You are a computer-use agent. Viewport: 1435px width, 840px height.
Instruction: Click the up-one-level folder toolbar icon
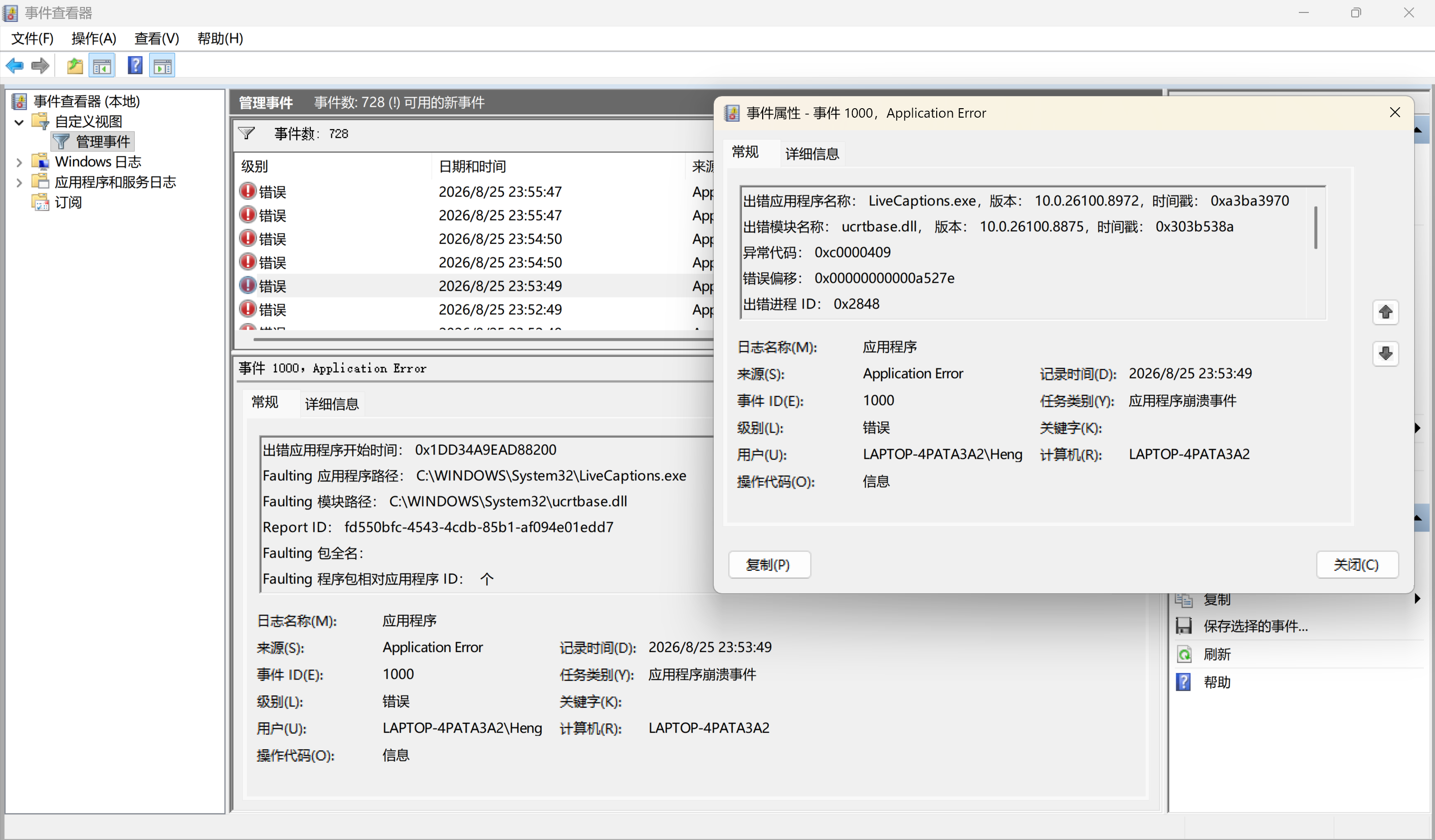pos(75,66)
